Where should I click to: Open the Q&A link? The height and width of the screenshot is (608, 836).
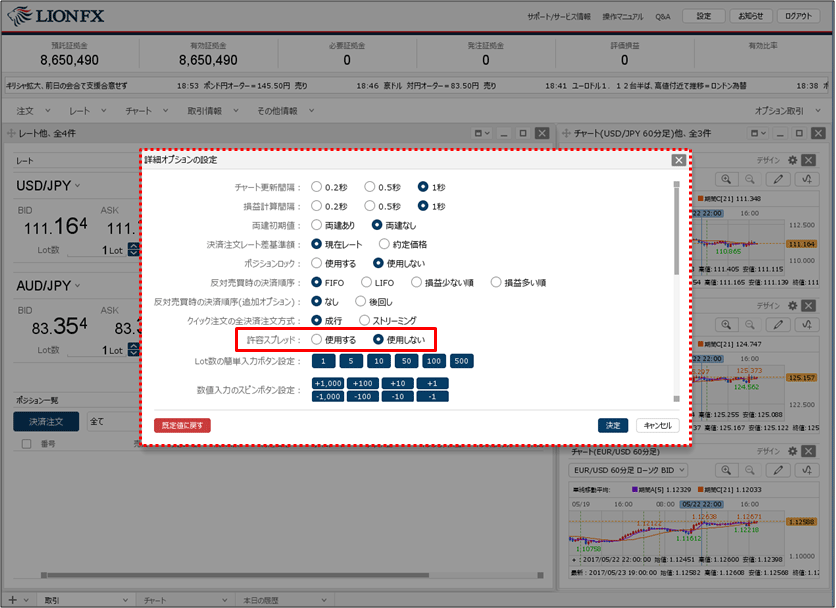tap(663, 17)
